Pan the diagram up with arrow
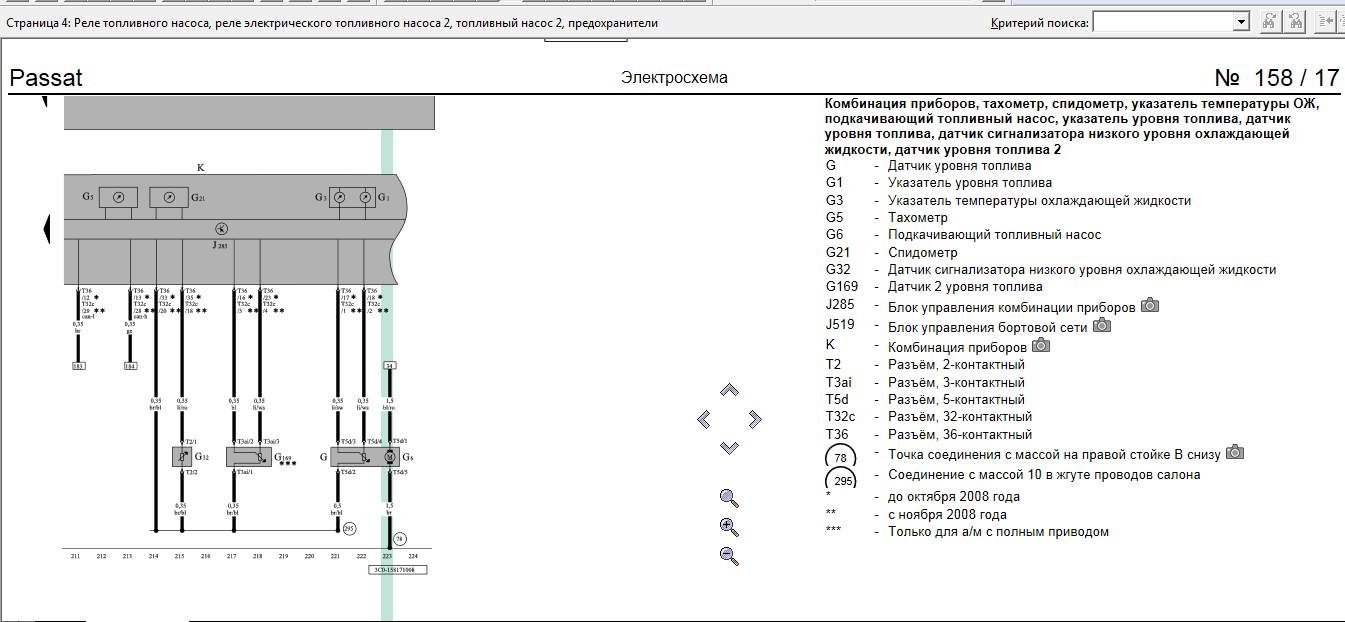 tap(729, 390)
